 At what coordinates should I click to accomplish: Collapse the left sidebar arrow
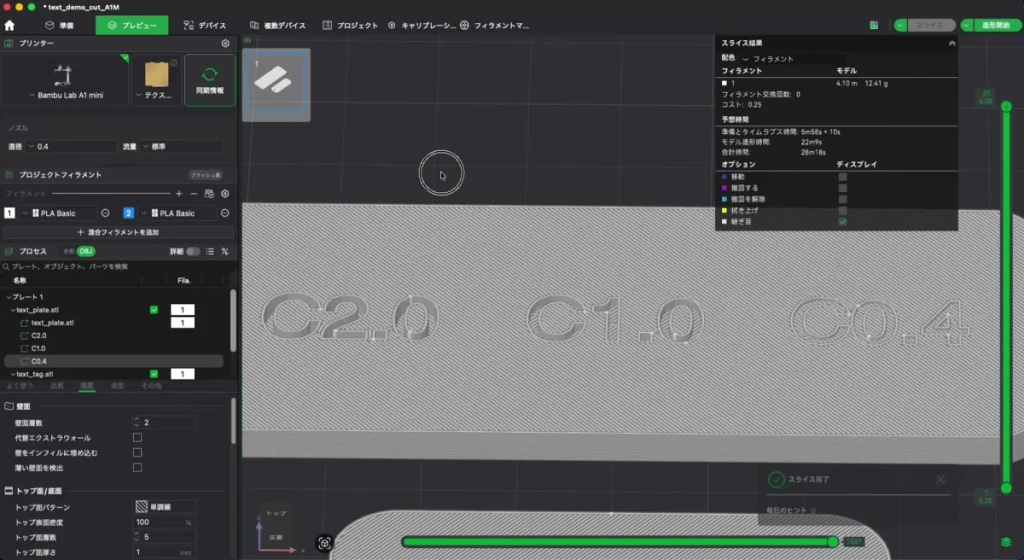point(248,40)
